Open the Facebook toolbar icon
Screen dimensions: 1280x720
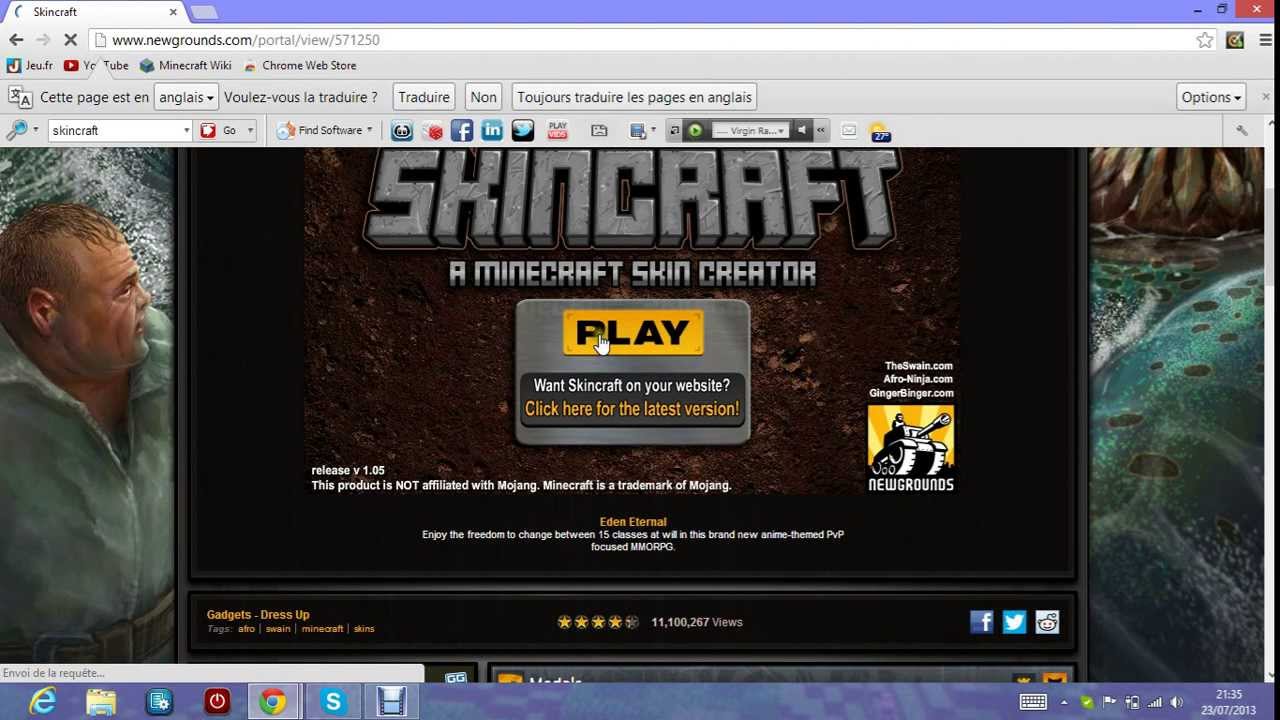click(461, 130)
